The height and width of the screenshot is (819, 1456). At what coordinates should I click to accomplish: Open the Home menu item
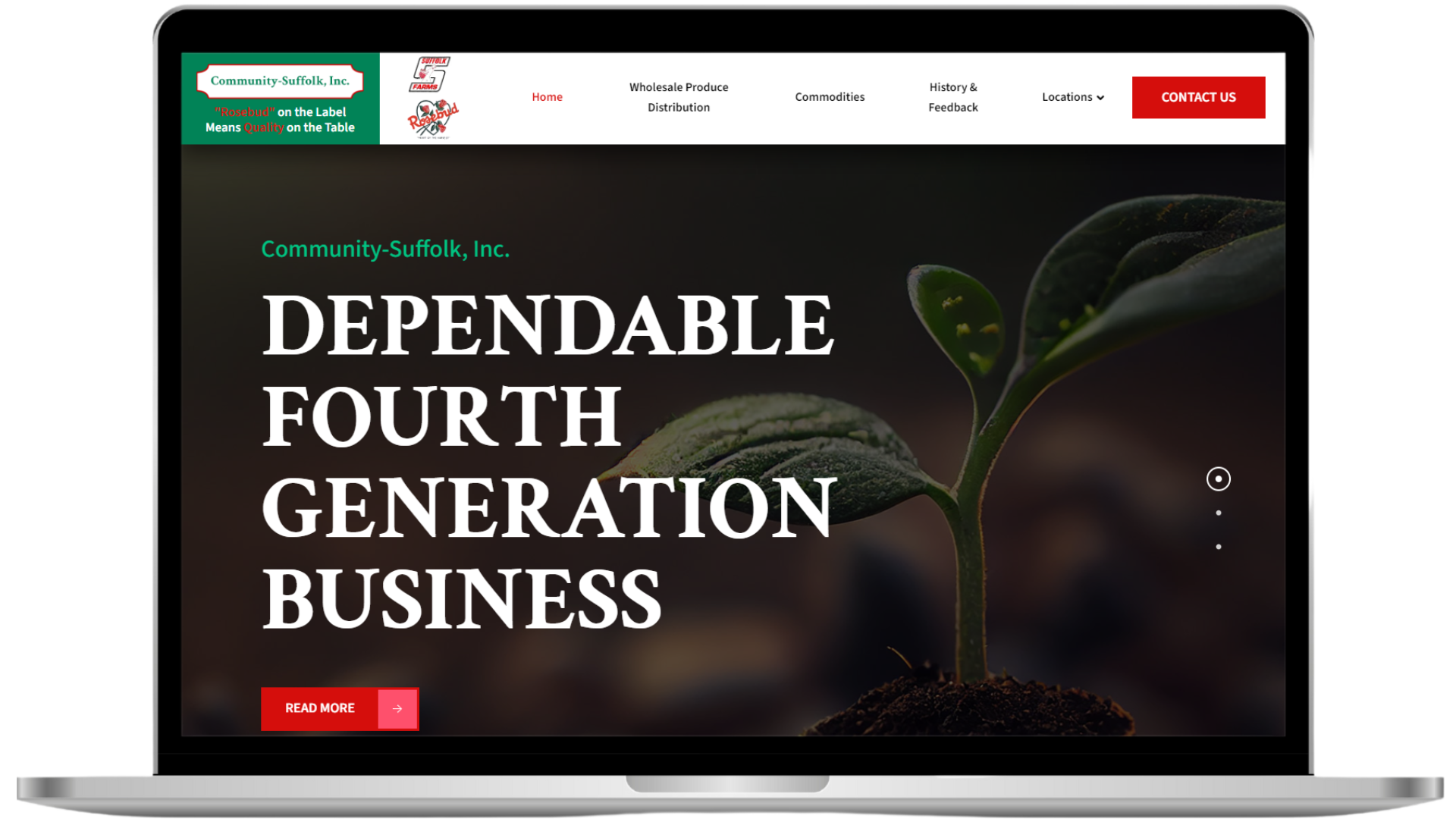click(547, 97)
